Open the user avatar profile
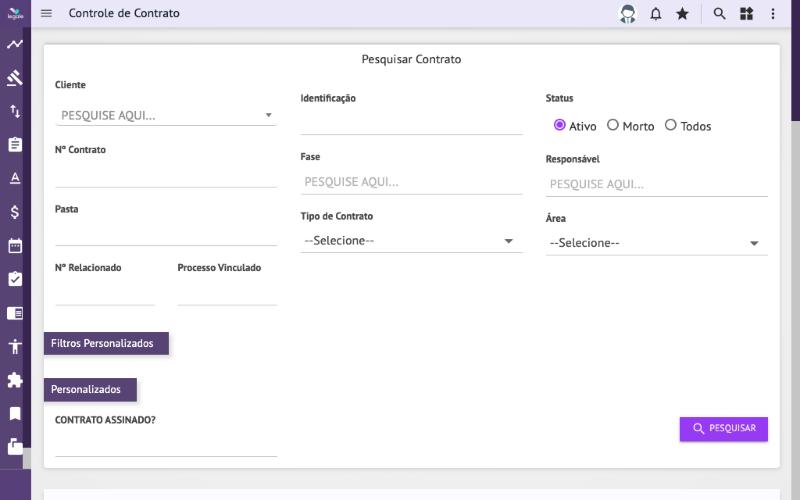Screen dimensions: 800x500 [628, 13]
